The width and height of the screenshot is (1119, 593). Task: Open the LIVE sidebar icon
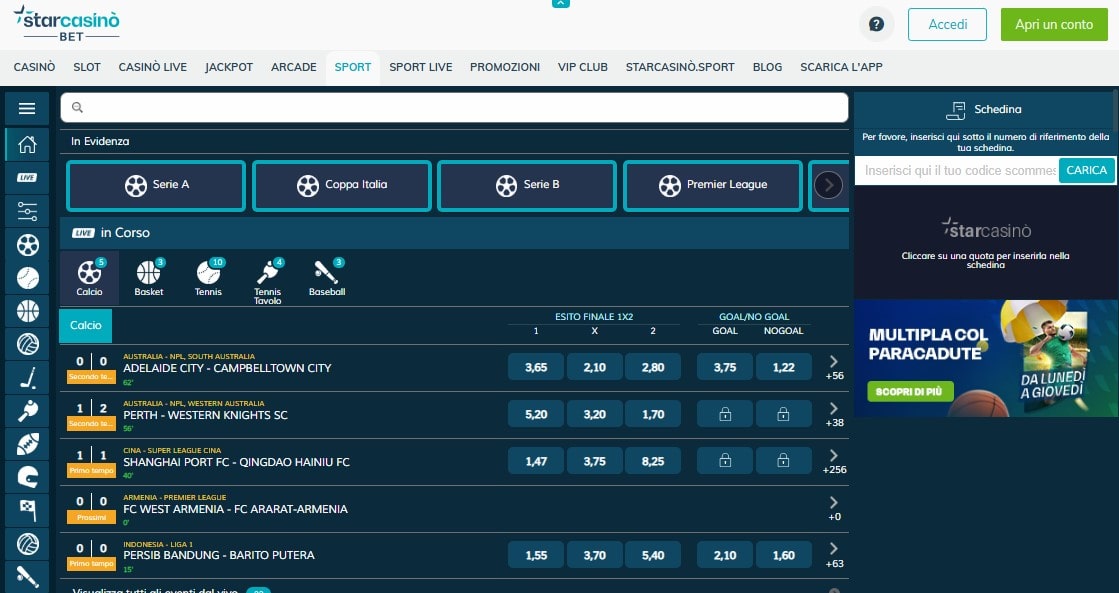pyautogui.click(x=27, y=178)
